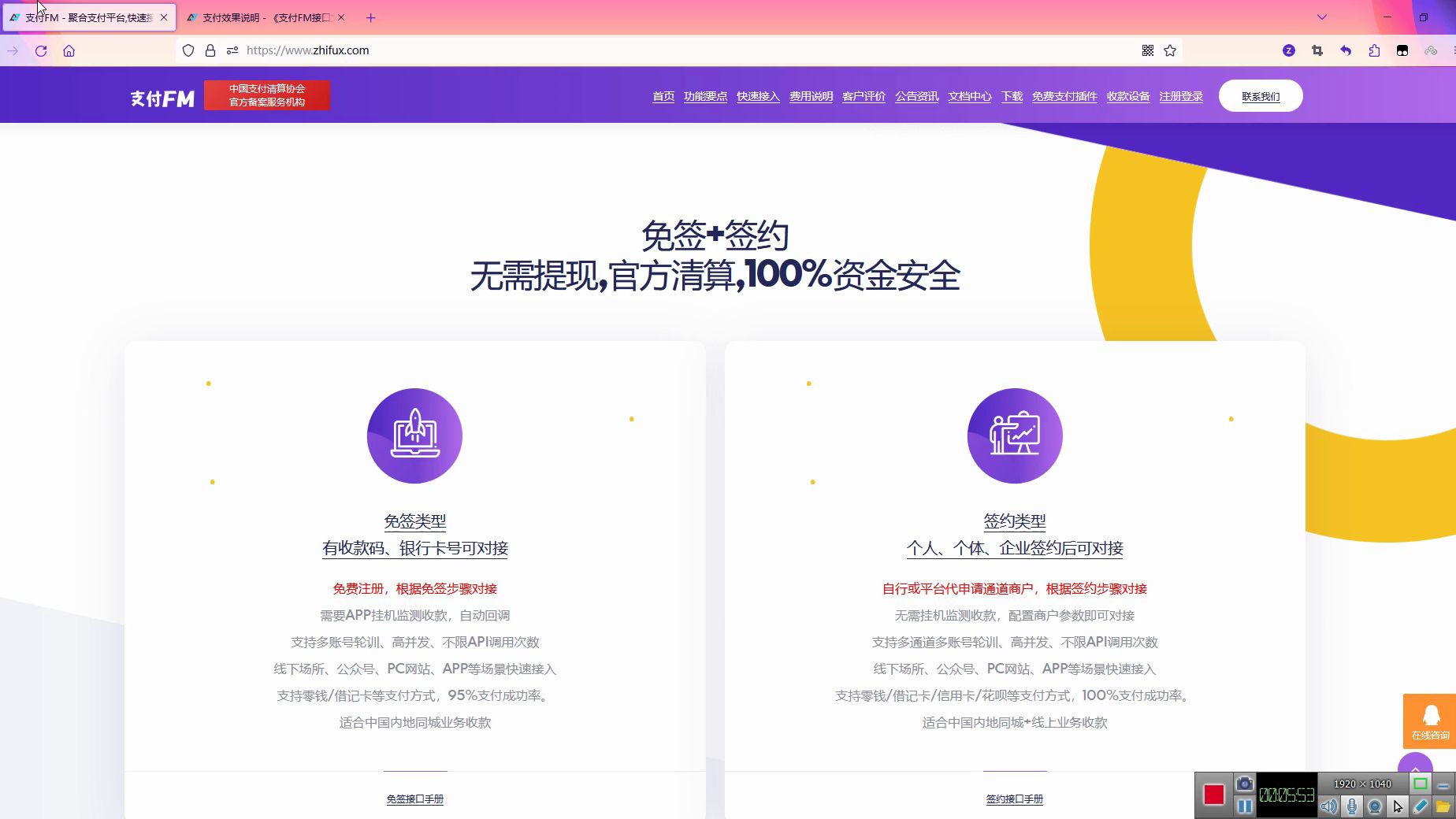Open site permissions shield menu

(x=188, y=50)
